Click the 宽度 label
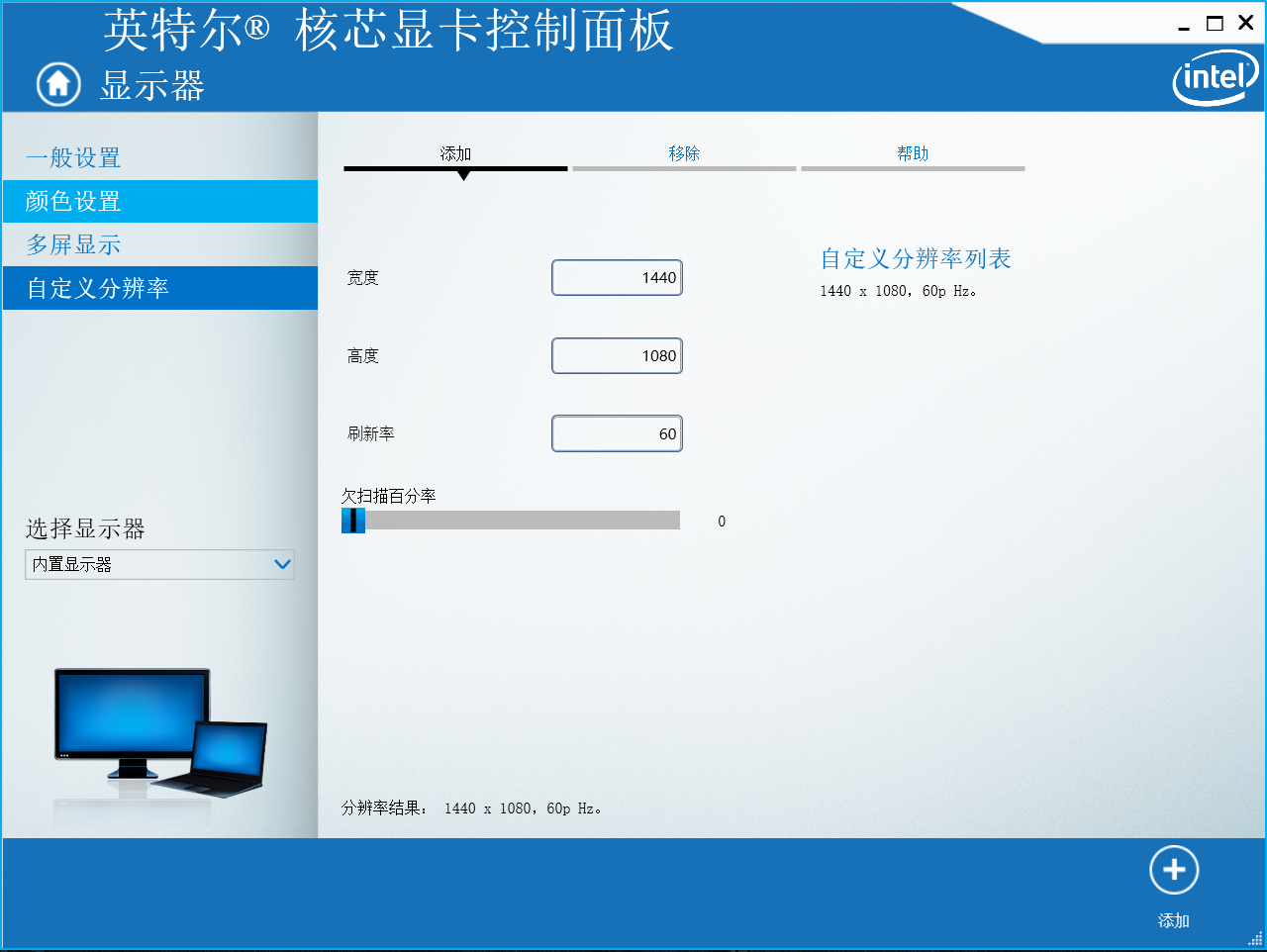Viewport: 1267px width, 952px height. pos(363,278)
